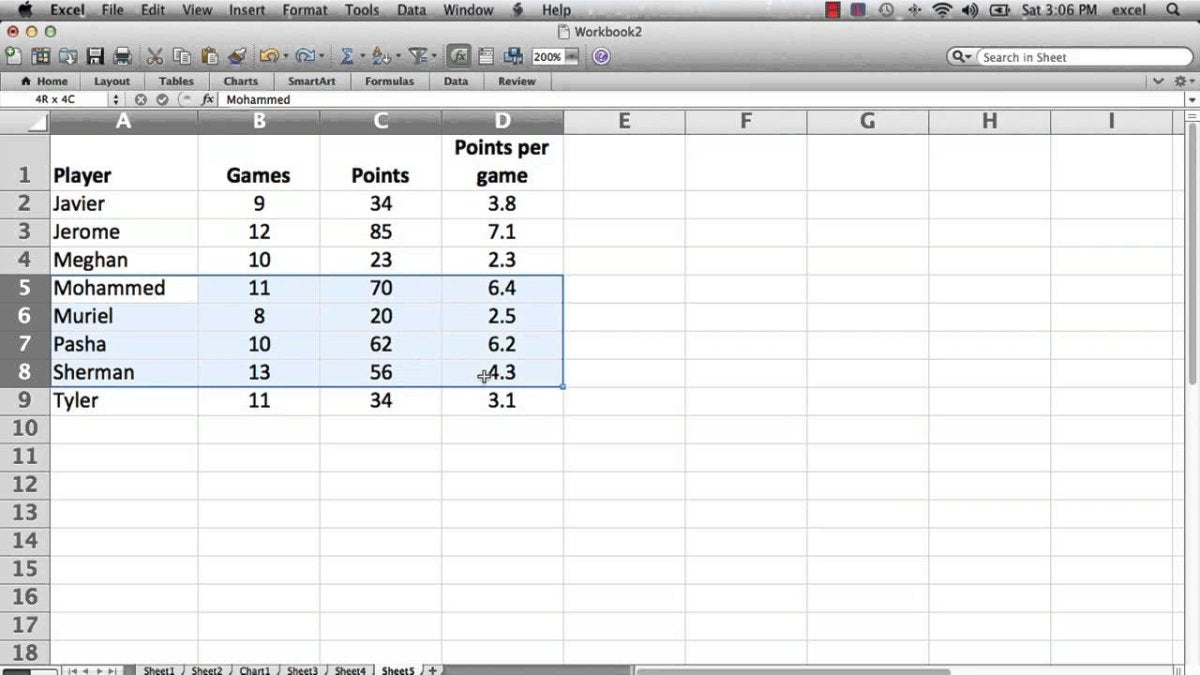
Task: Select the cell with value 85
Action: [380, 232]
